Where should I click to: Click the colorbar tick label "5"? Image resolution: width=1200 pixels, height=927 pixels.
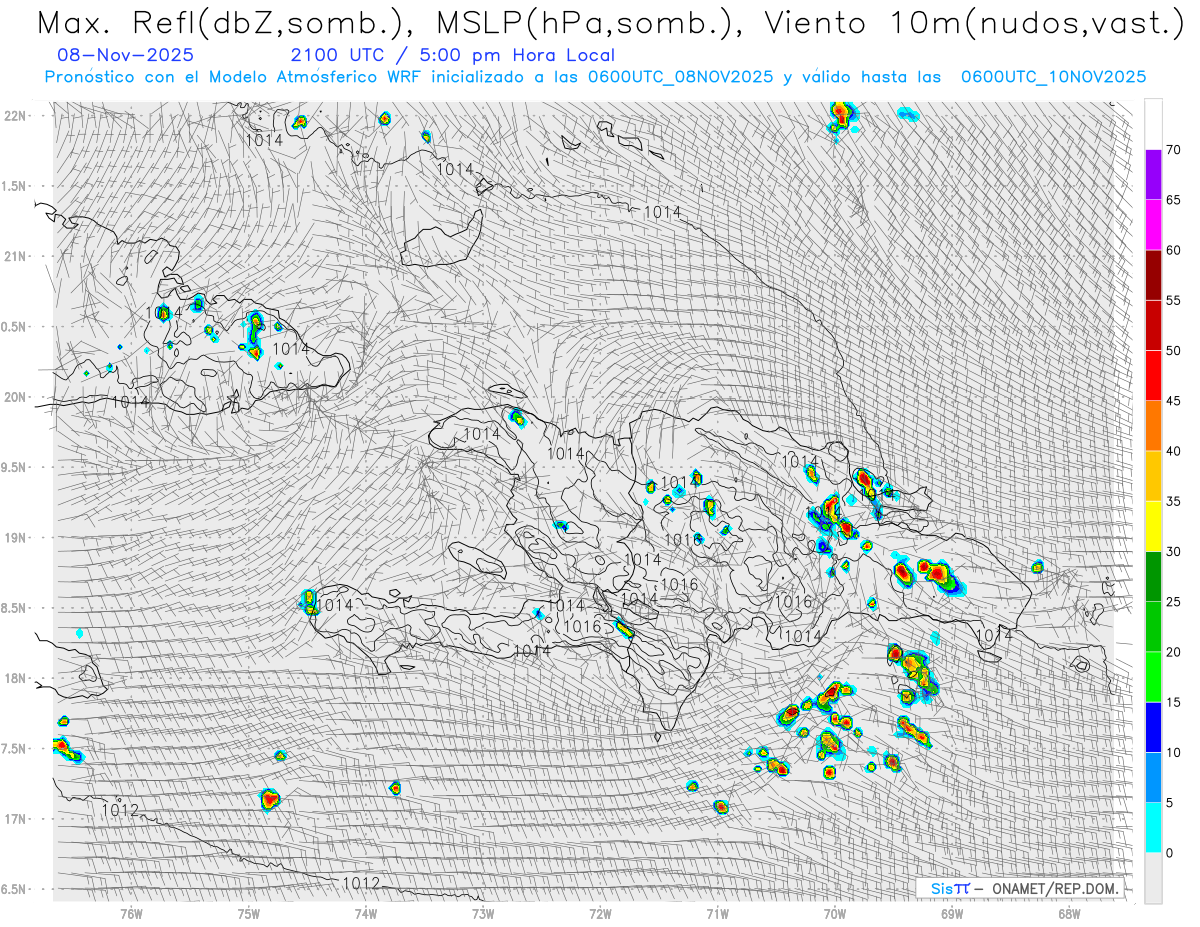tap(1169, 802)
